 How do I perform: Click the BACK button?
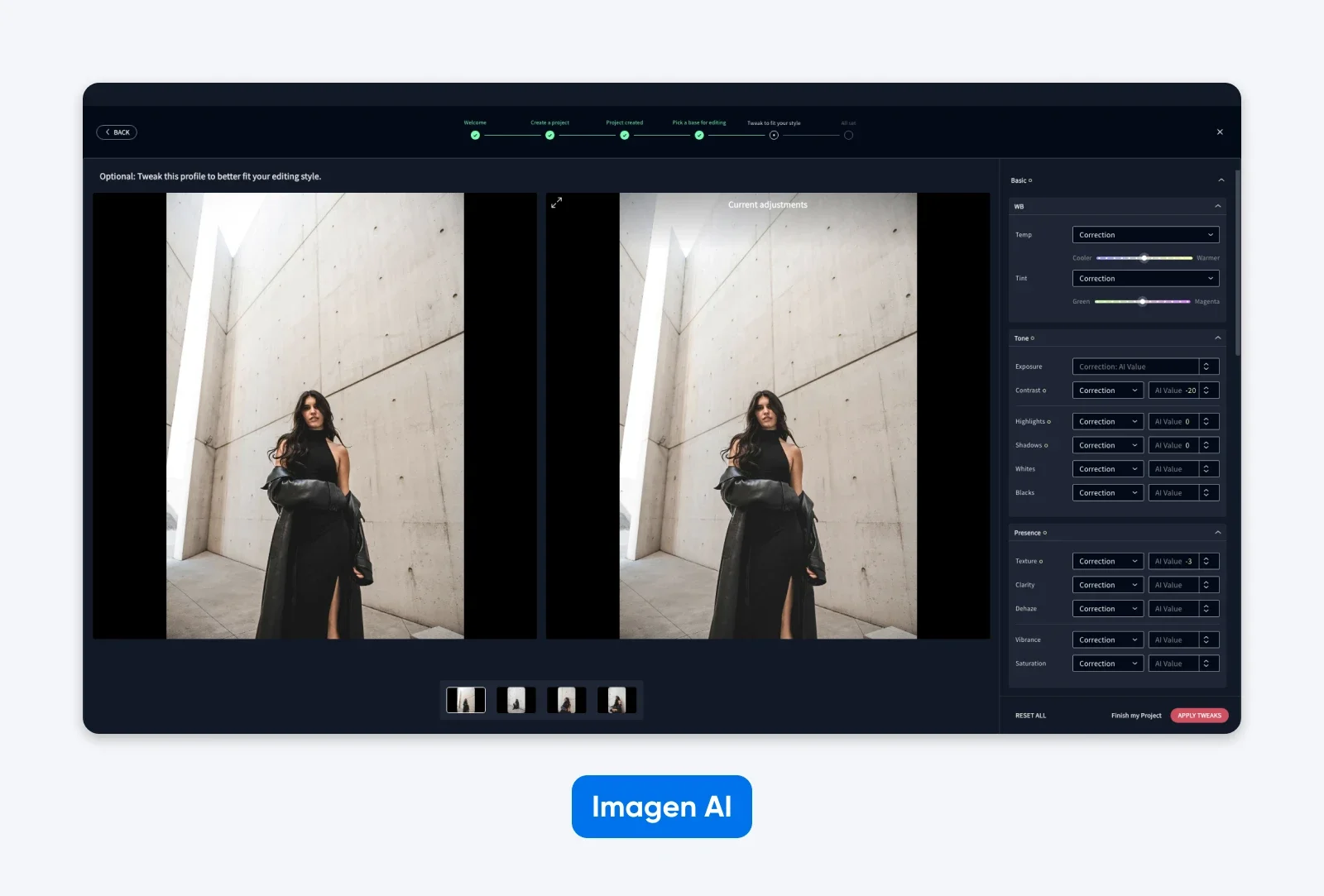pyautogui.click(x=117, y=132)
